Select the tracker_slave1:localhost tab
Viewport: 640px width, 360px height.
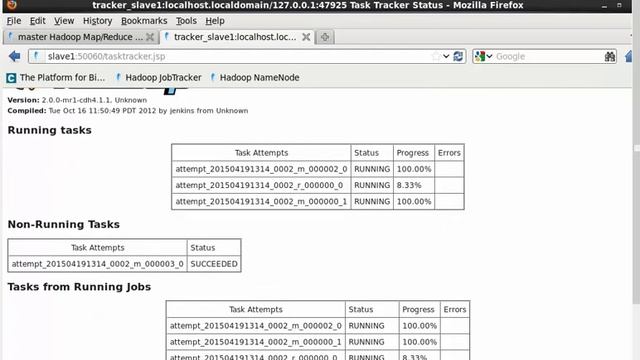[237, 37]
